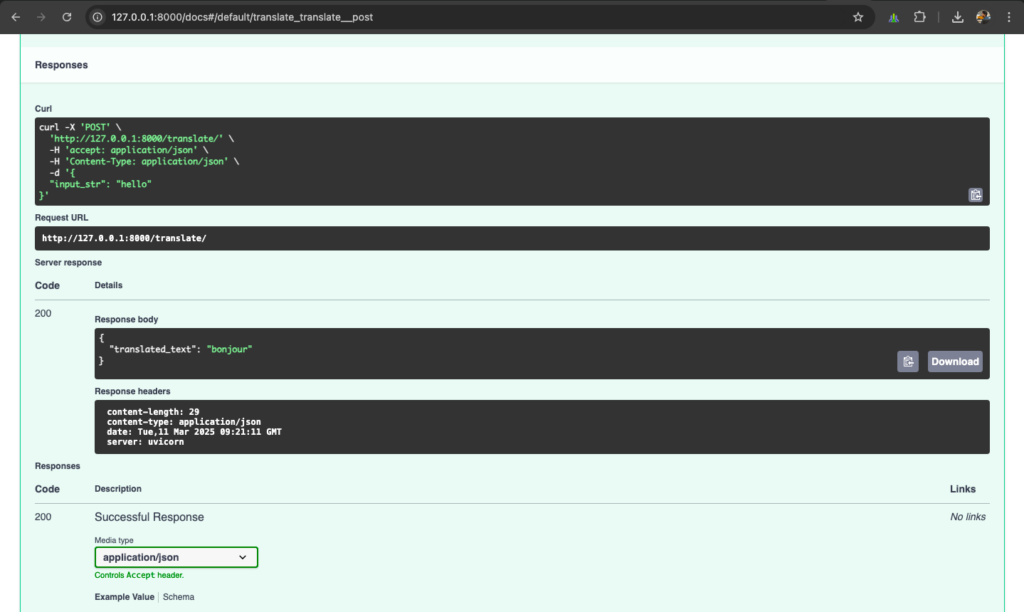
Task: Open the browser three-dot menu
Action: pyautogui.click(x=1009, y=16)
